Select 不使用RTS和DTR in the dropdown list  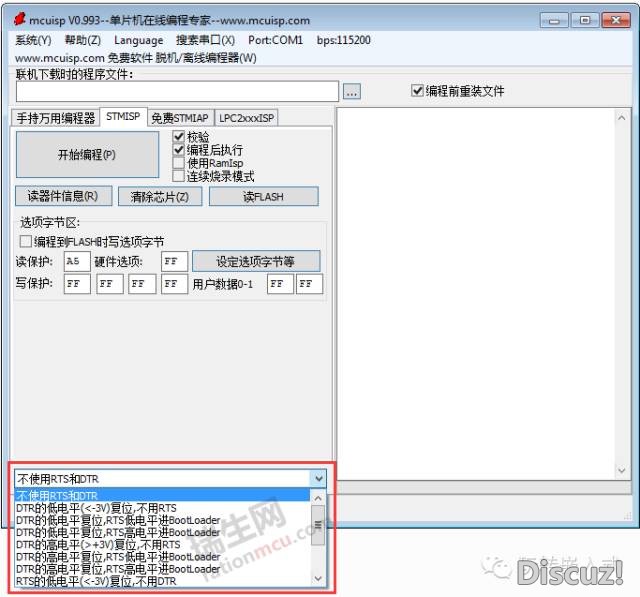(x=162, y=495)
